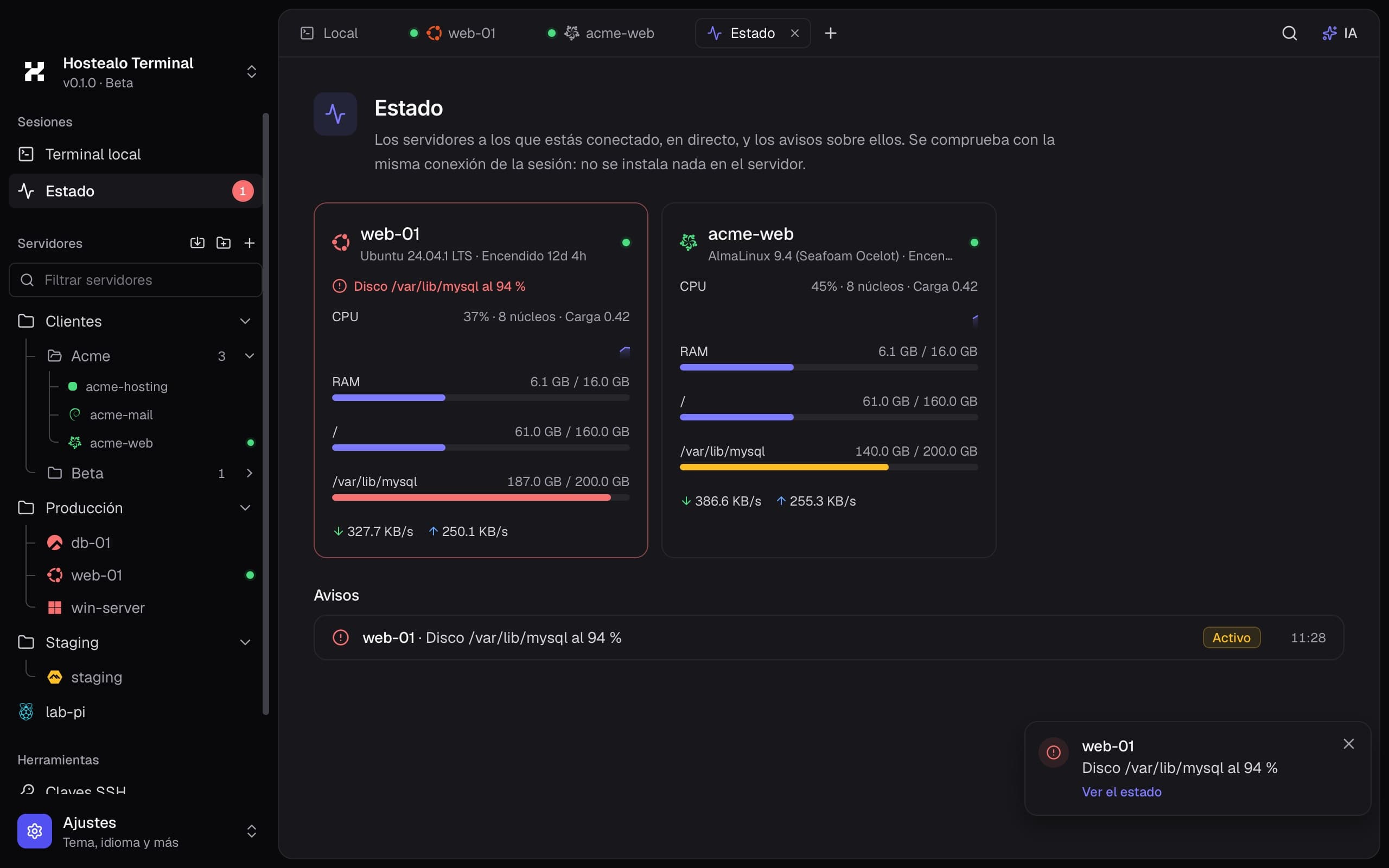Switch to the web-01 tab

coord(453,33)
